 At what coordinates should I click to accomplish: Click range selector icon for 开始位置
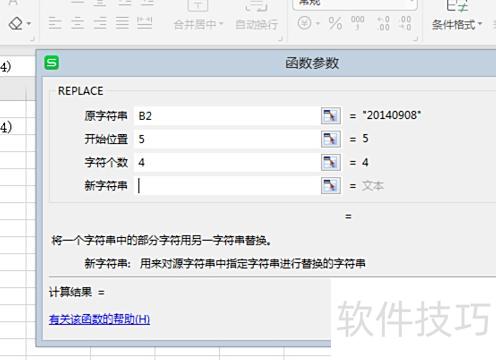pyautogui.click(x=331, y=139)
